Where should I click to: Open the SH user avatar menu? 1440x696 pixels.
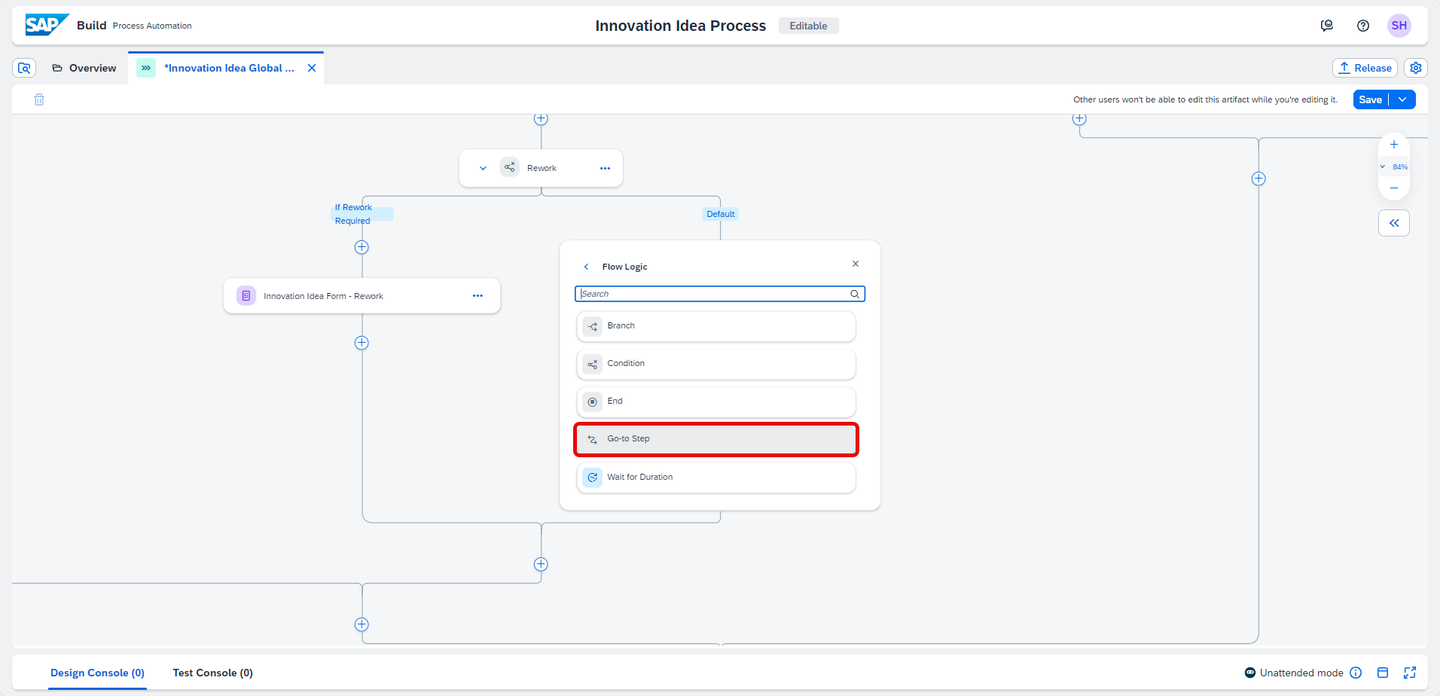click(x=1399, y=26)
